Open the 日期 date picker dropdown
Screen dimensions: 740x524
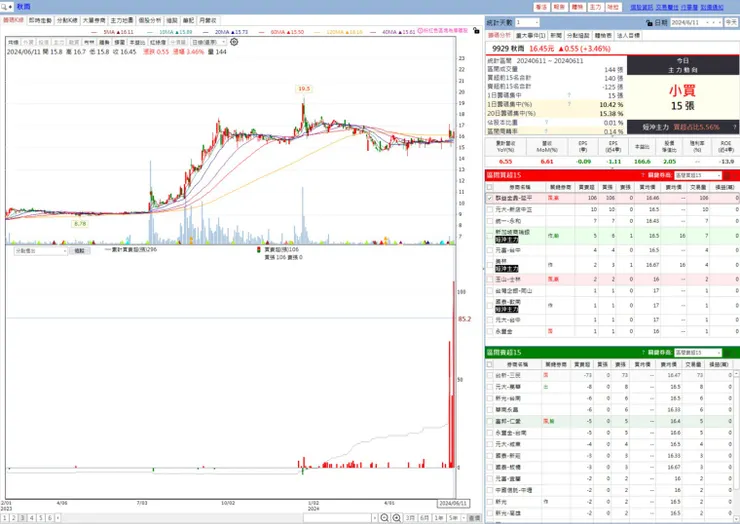coord(707,23)
